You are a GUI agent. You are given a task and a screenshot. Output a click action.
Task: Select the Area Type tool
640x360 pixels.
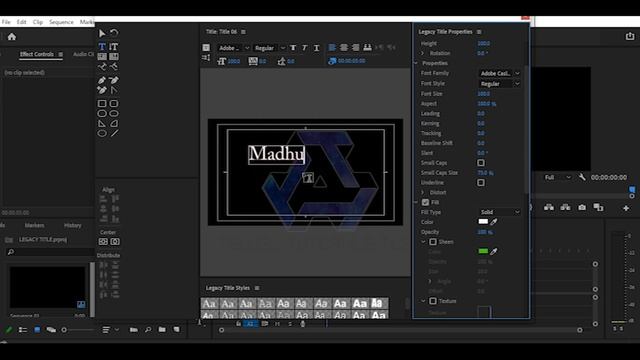(102, 57)
